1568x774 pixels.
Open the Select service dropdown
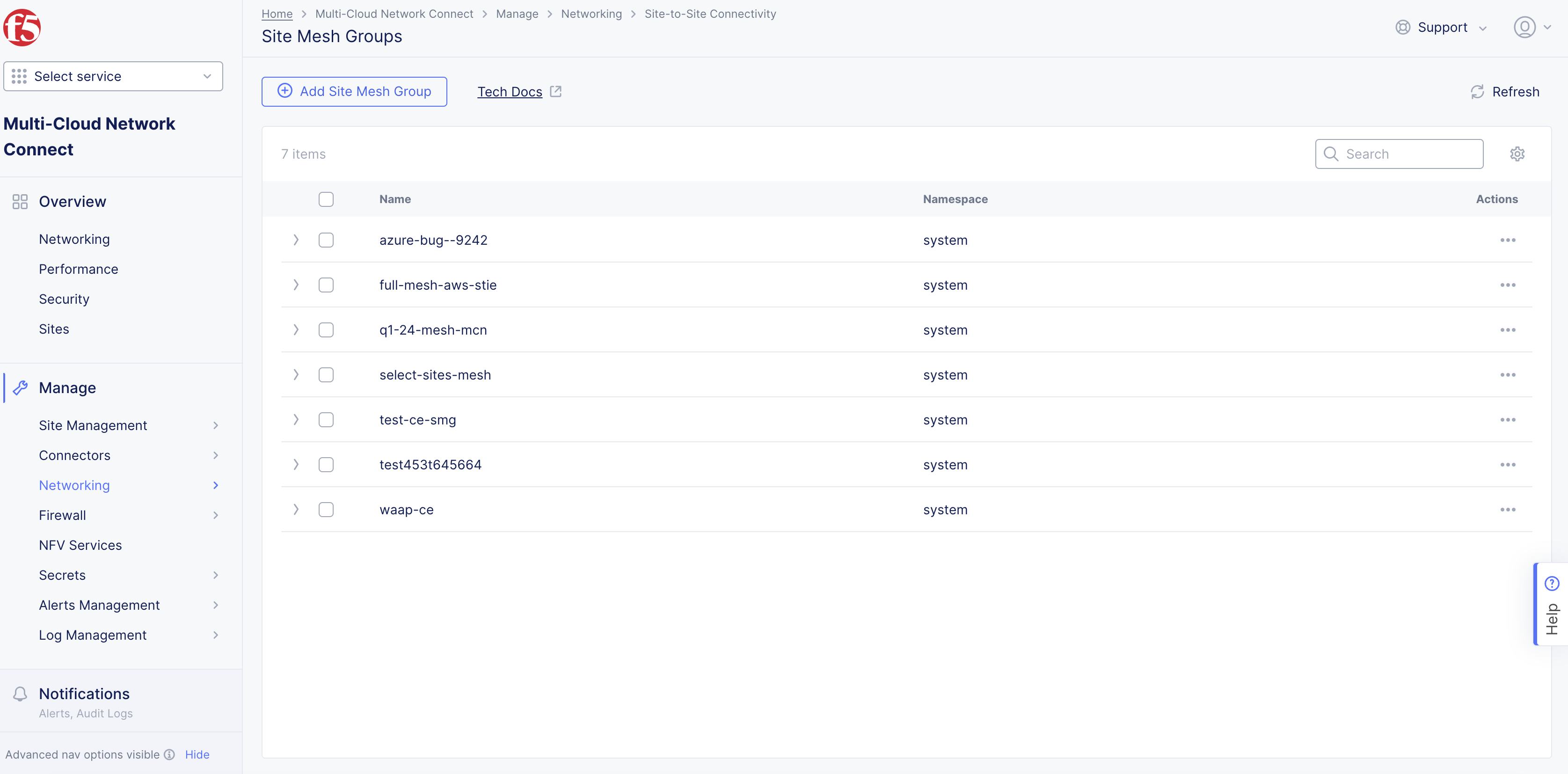click(113, 76)
